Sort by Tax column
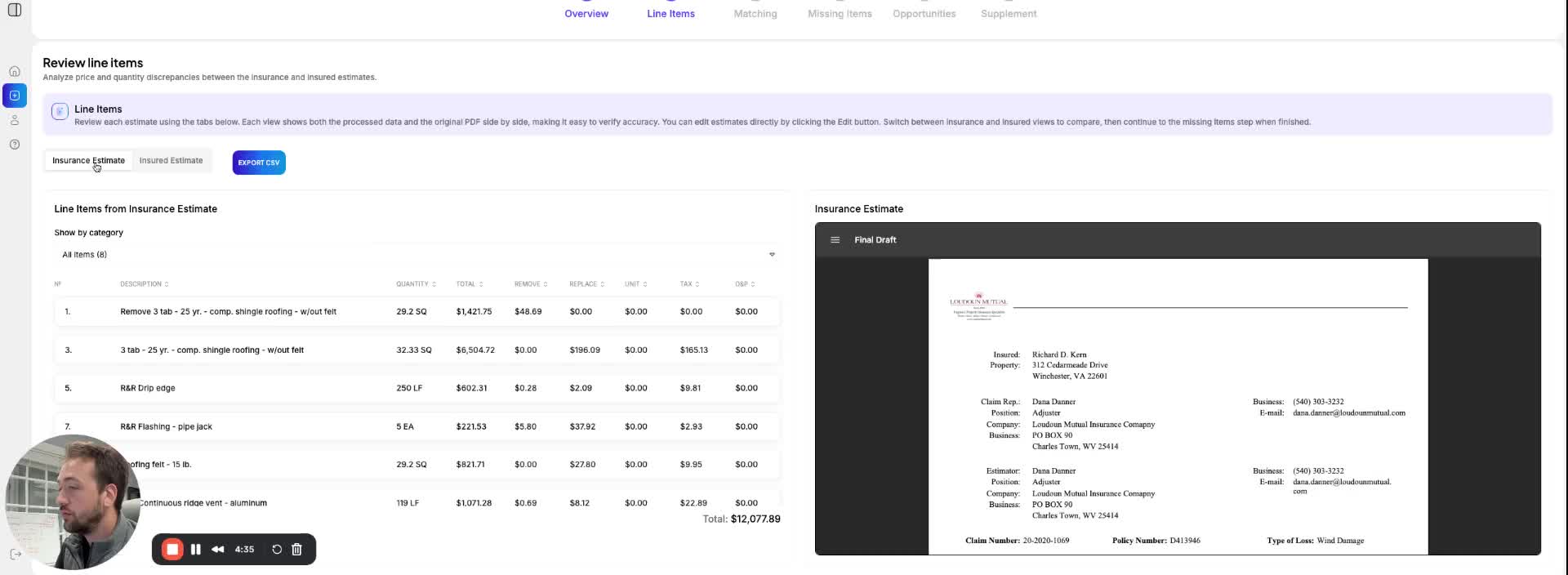Image resolution: width=1568 pixels, height=575 pixels. [x=689, y=284]
